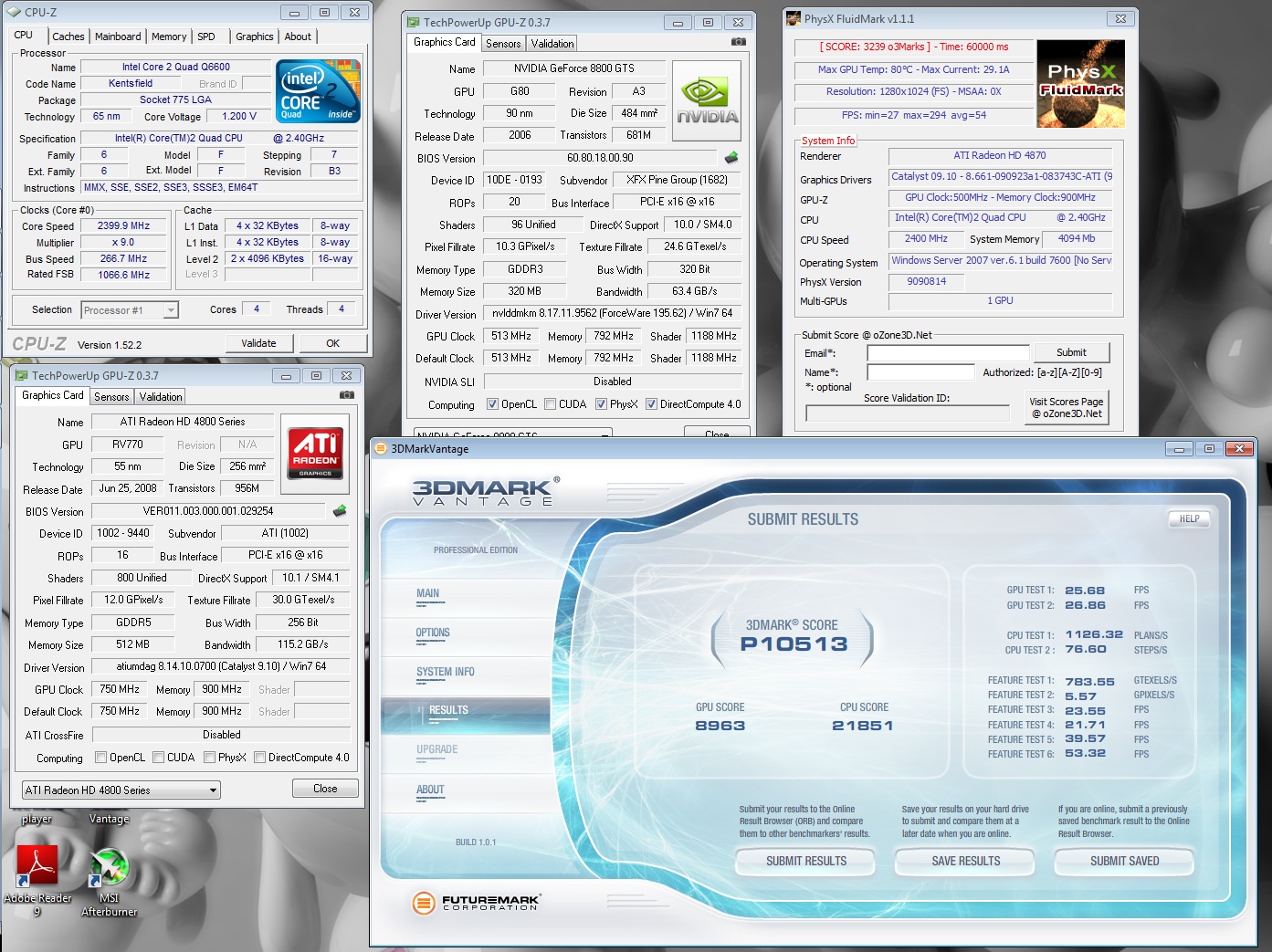Click the OK button in CPU-Z
The width and height of the screenshot is (1272, 952).
pos(332,343)
